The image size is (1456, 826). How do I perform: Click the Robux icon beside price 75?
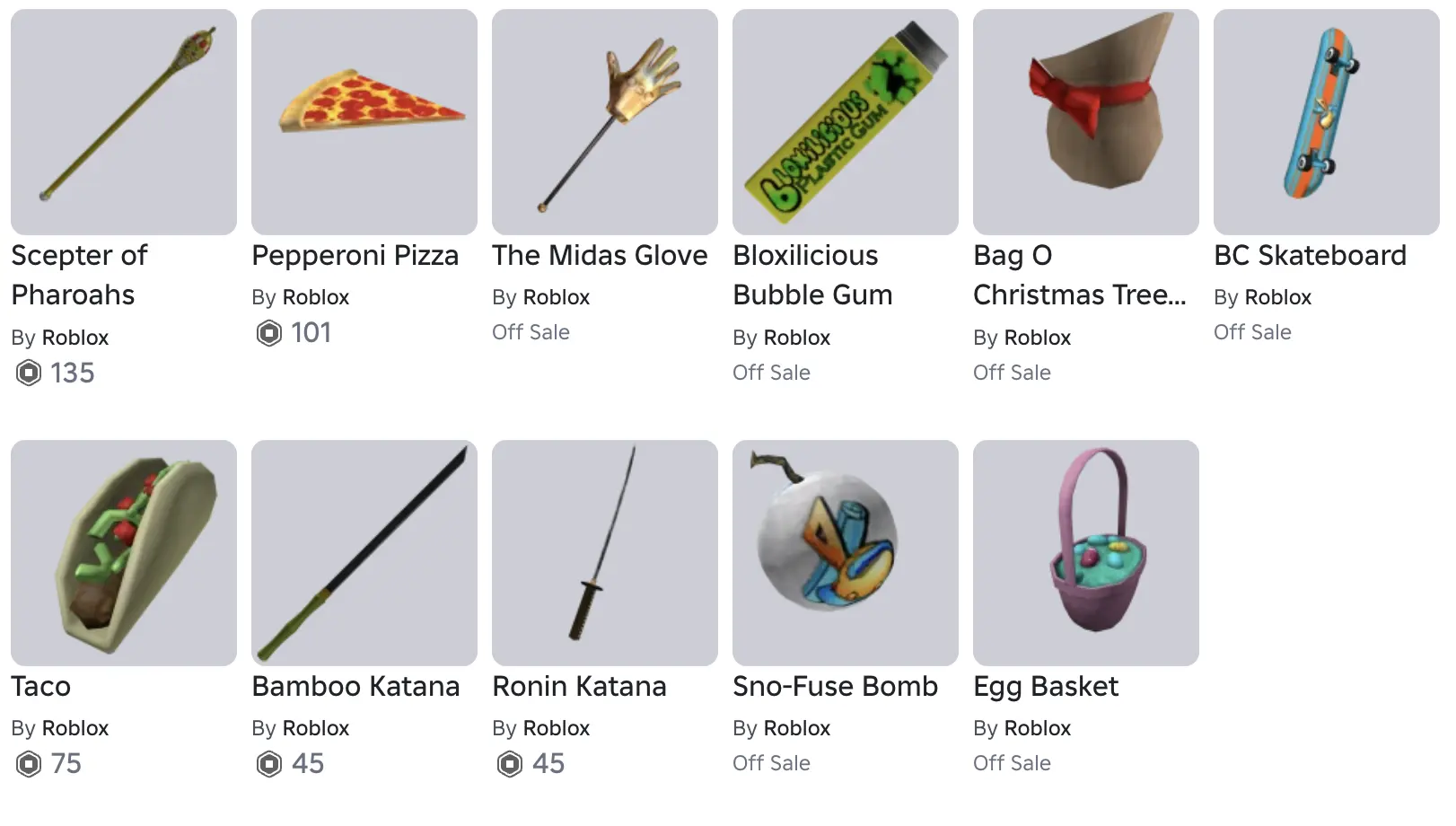(x=29, y=764)
